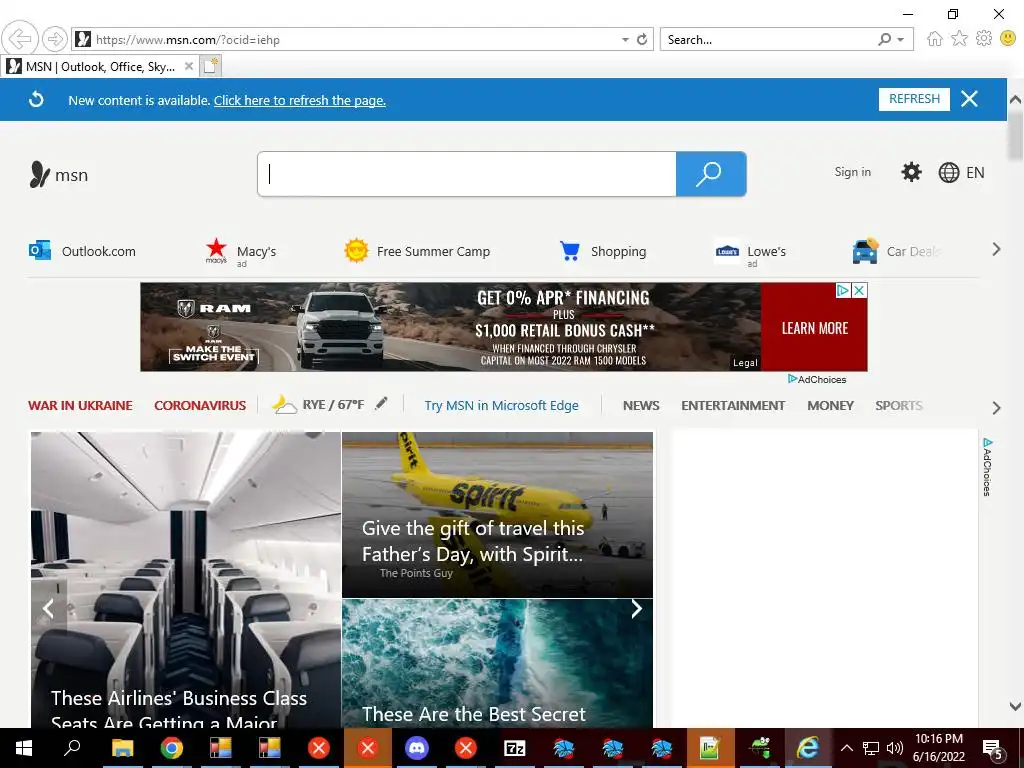The height and width of the screenshot is (768, 1024).
Task: Open taskbar search magnifier
Action: 72,748
